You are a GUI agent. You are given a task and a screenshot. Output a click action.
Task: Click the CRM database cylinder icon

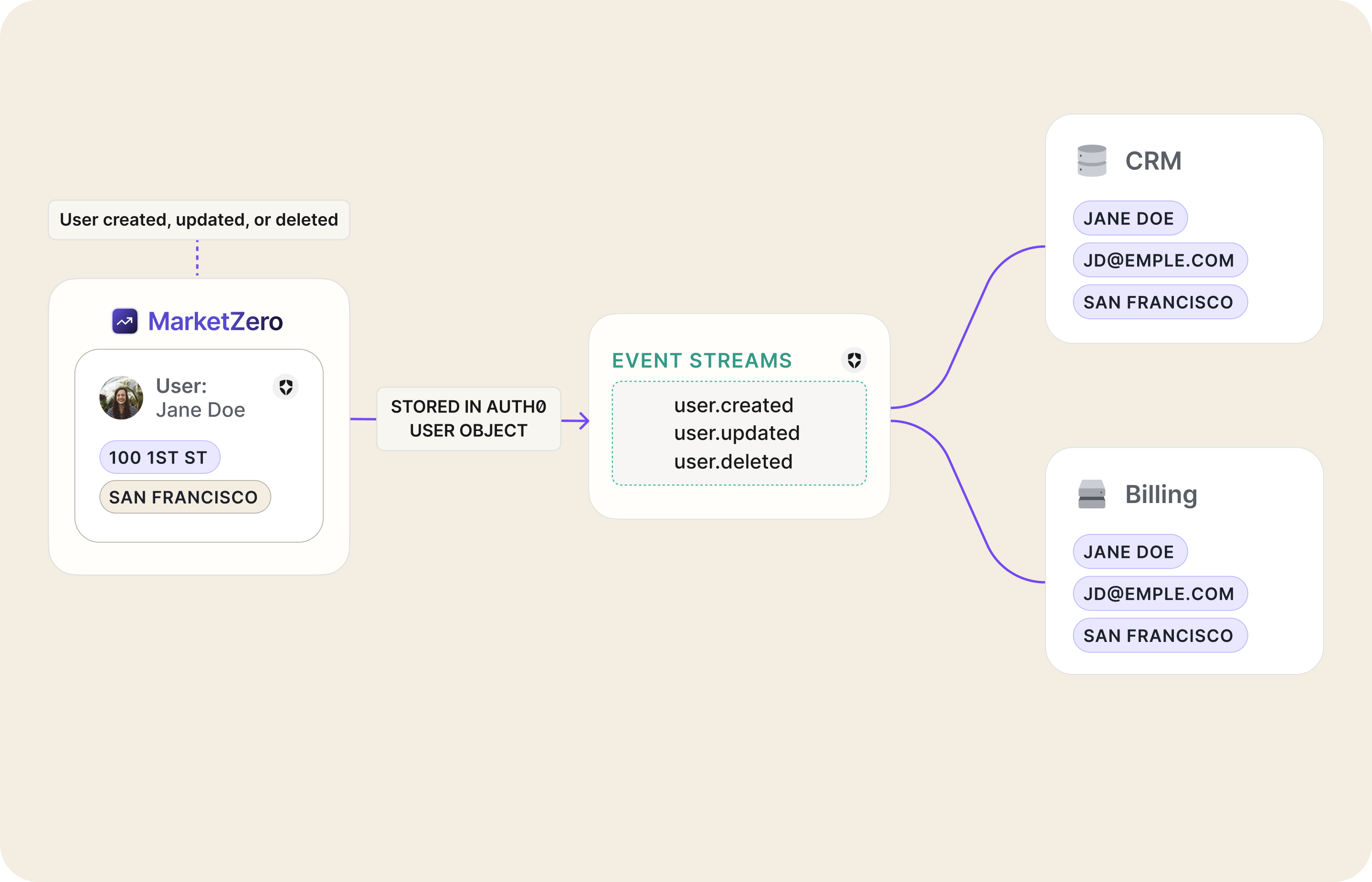tap(1091, 161)
